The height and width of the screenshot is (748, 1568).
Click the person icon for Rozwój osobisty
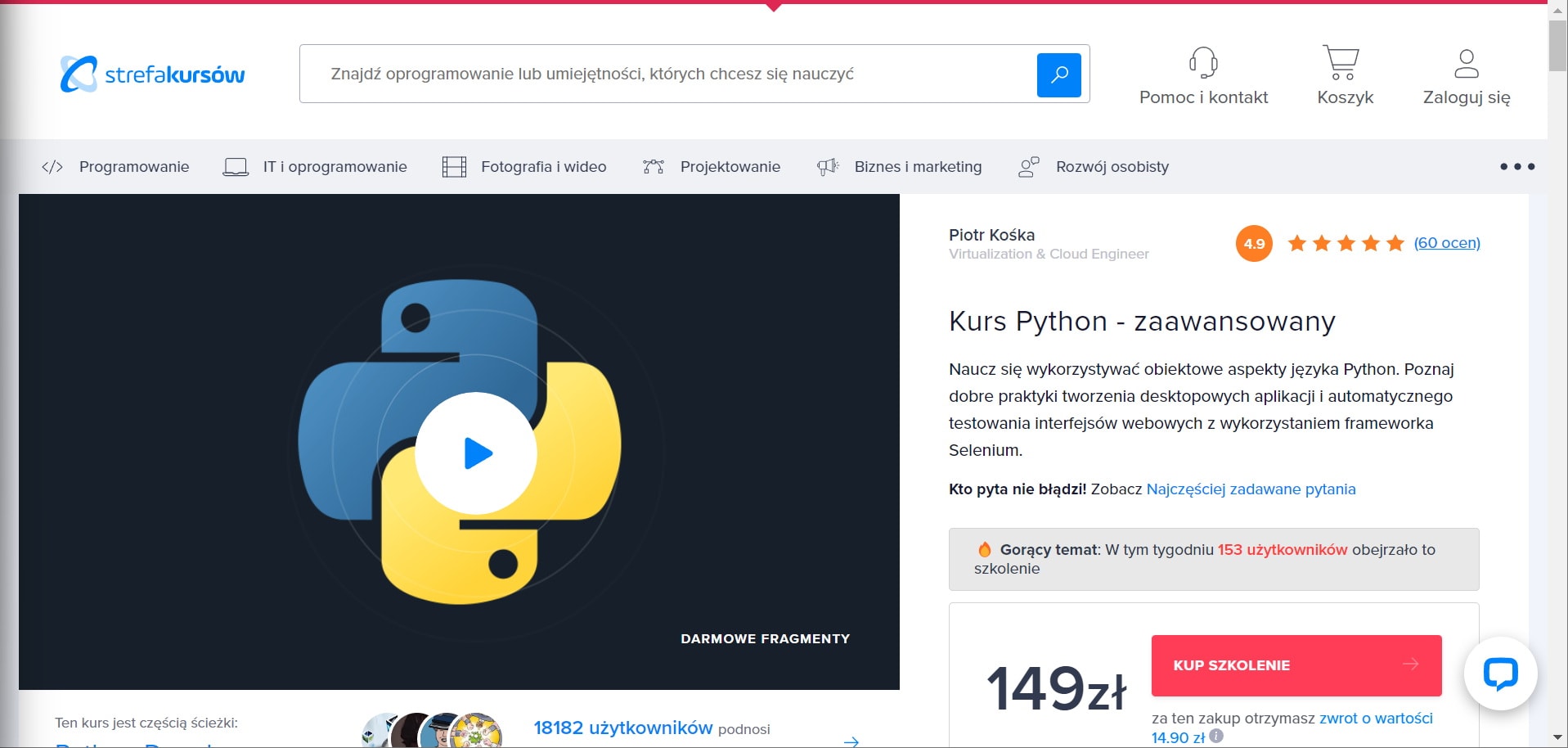[x=1029, y=167]
